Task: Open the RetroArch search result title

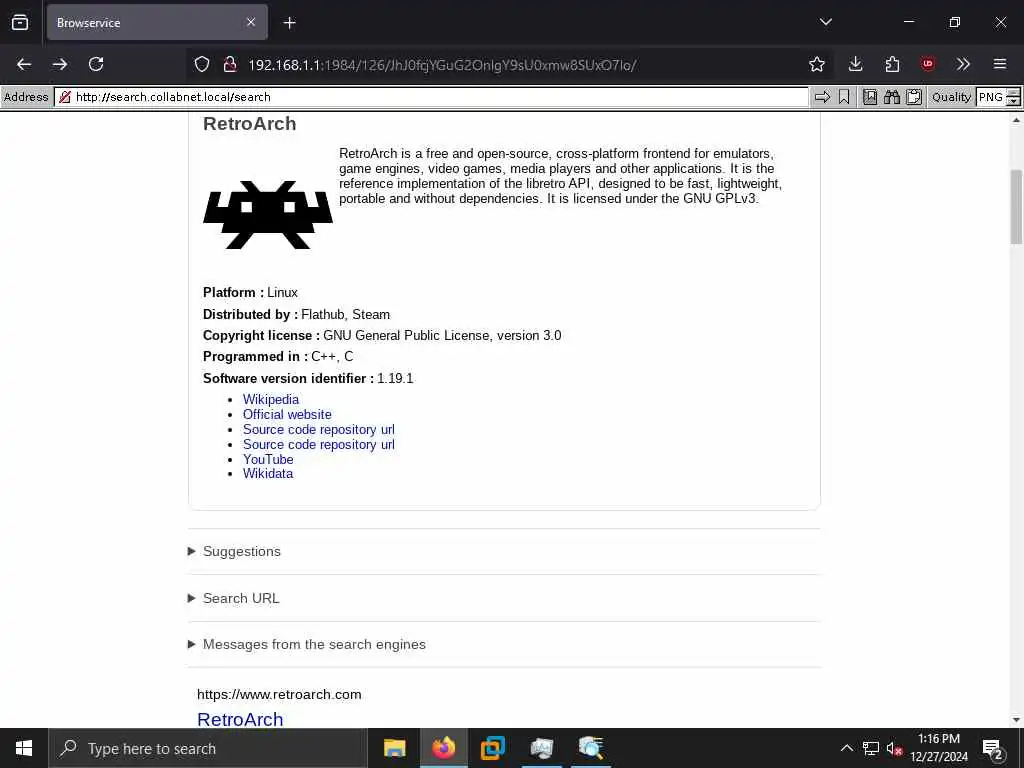Action: click(x=240, y=719)
